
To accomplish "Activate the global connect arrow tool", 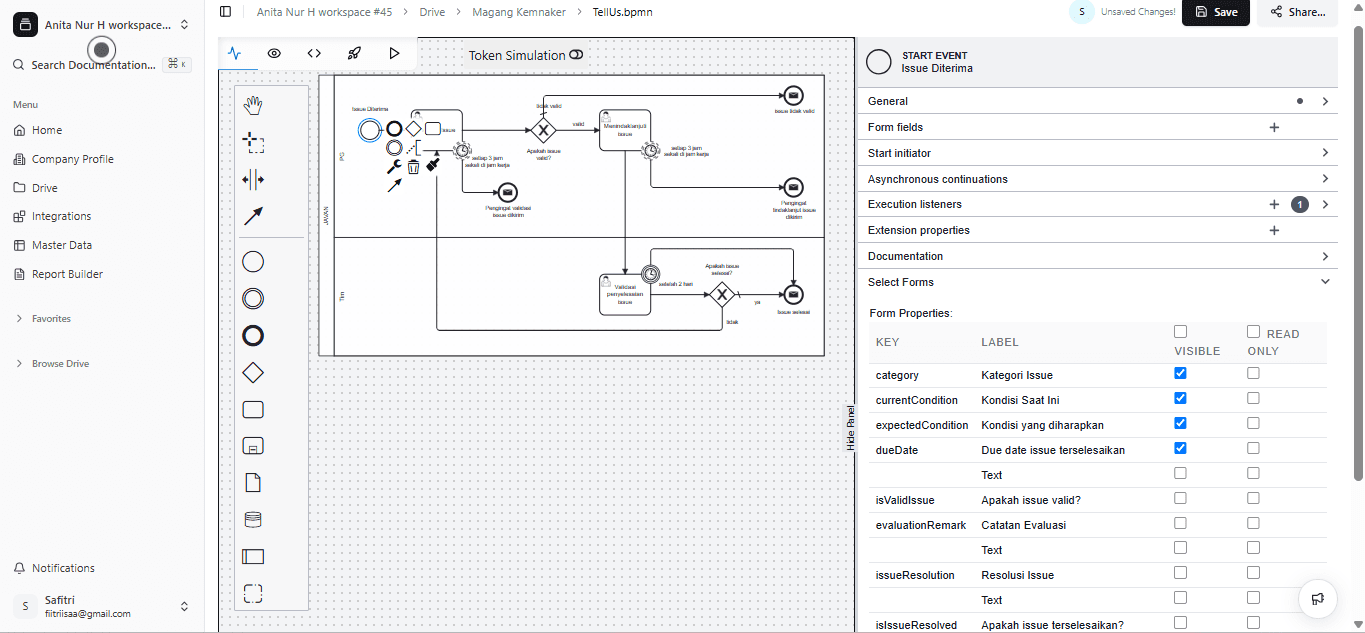I will pos(254,216).
